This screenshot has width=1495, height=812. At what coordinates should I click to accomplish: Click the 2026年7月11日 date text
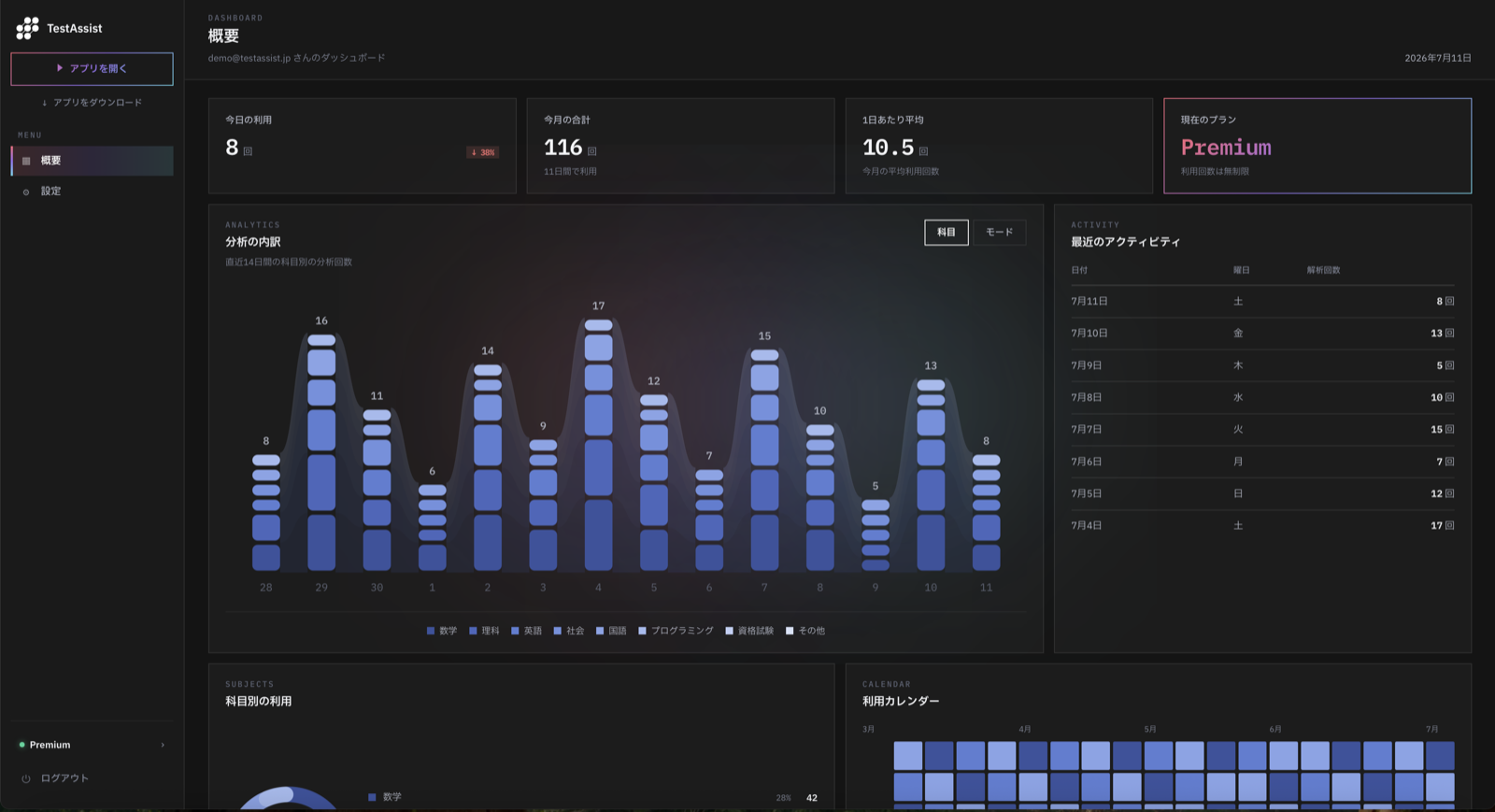coord(1438,58)
